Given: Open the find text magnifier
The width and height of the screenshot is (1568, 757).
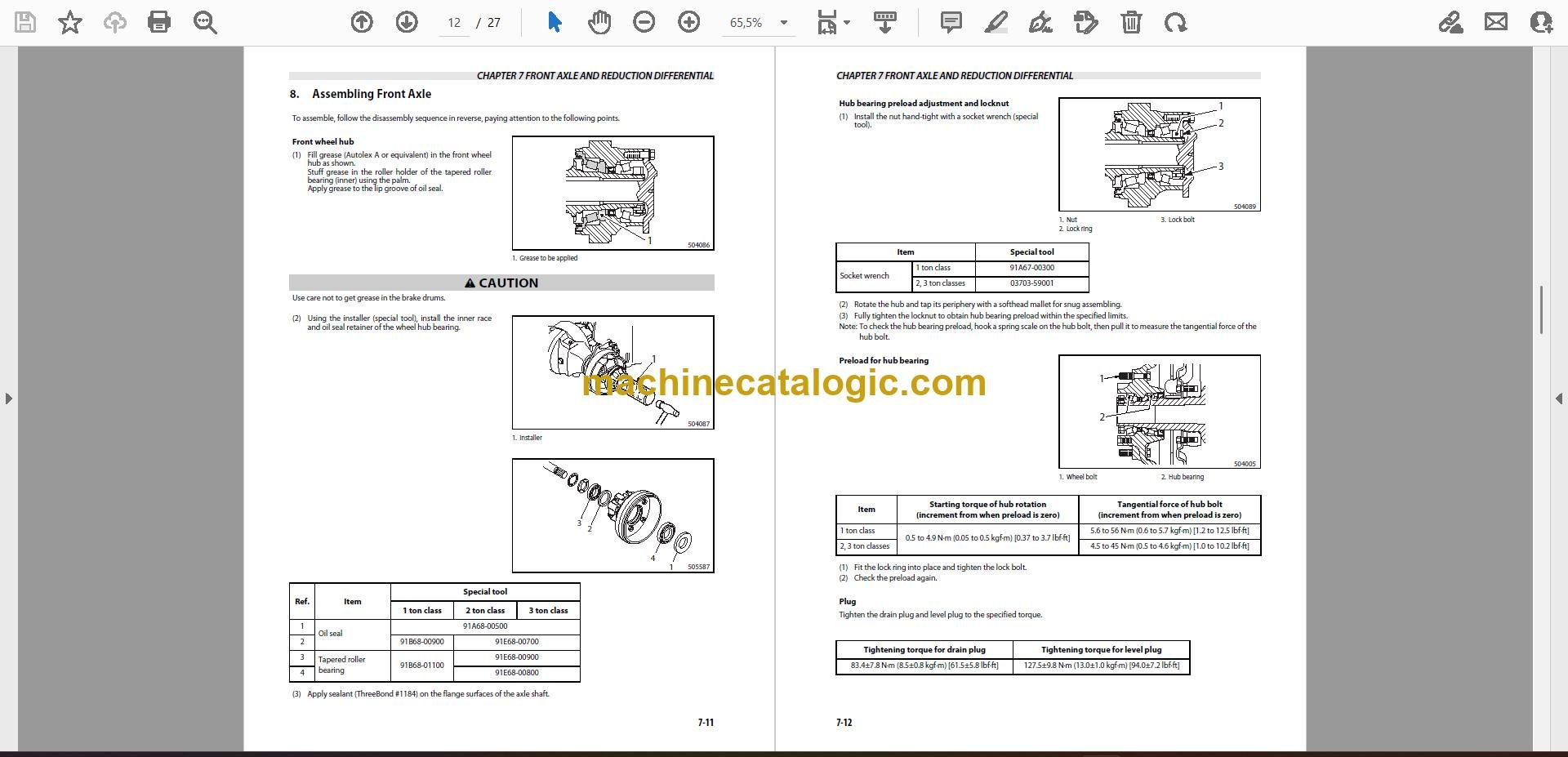Looking at the screenshot, I should coord(205,22).
